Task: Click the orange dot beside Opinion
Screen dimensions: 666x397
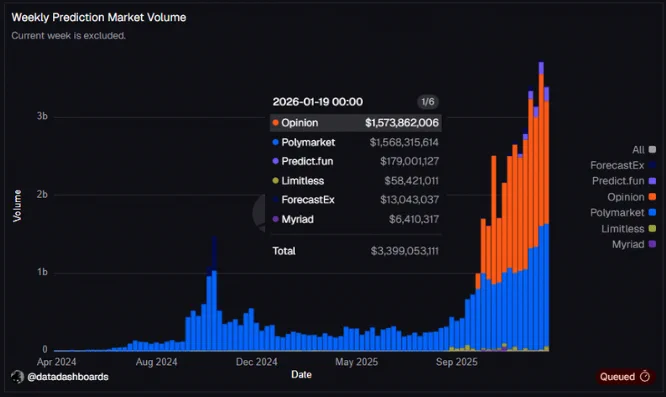Action: pyautogui.click(x=275, y=123)
